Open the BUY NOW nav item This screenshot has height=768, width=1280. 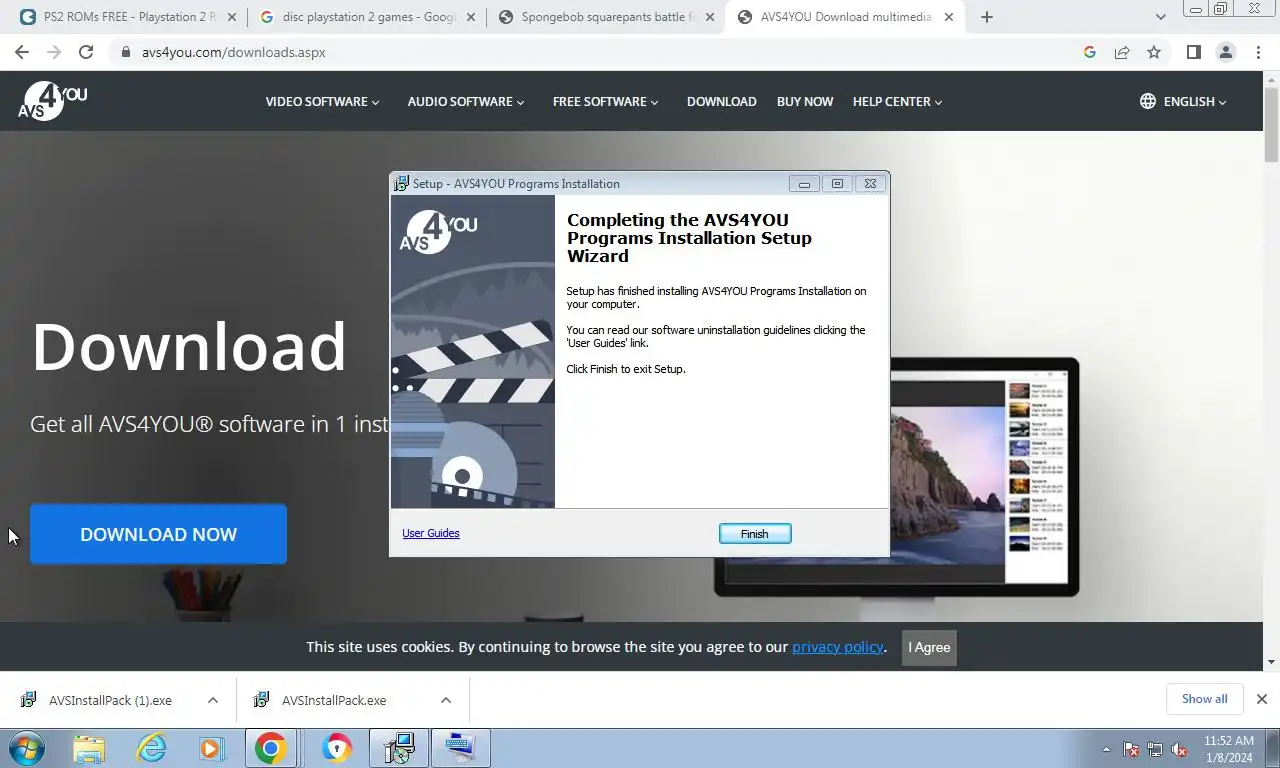[805, 101]
